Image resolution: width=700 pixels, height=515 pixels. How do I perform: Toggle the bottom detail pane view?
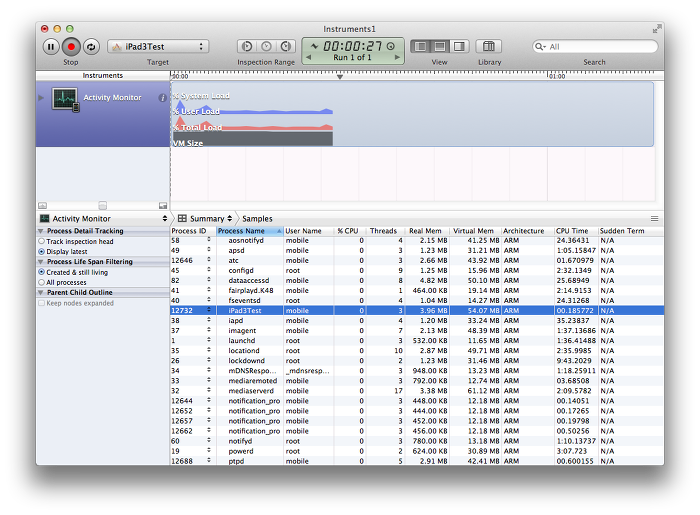(x=440, y=46)
